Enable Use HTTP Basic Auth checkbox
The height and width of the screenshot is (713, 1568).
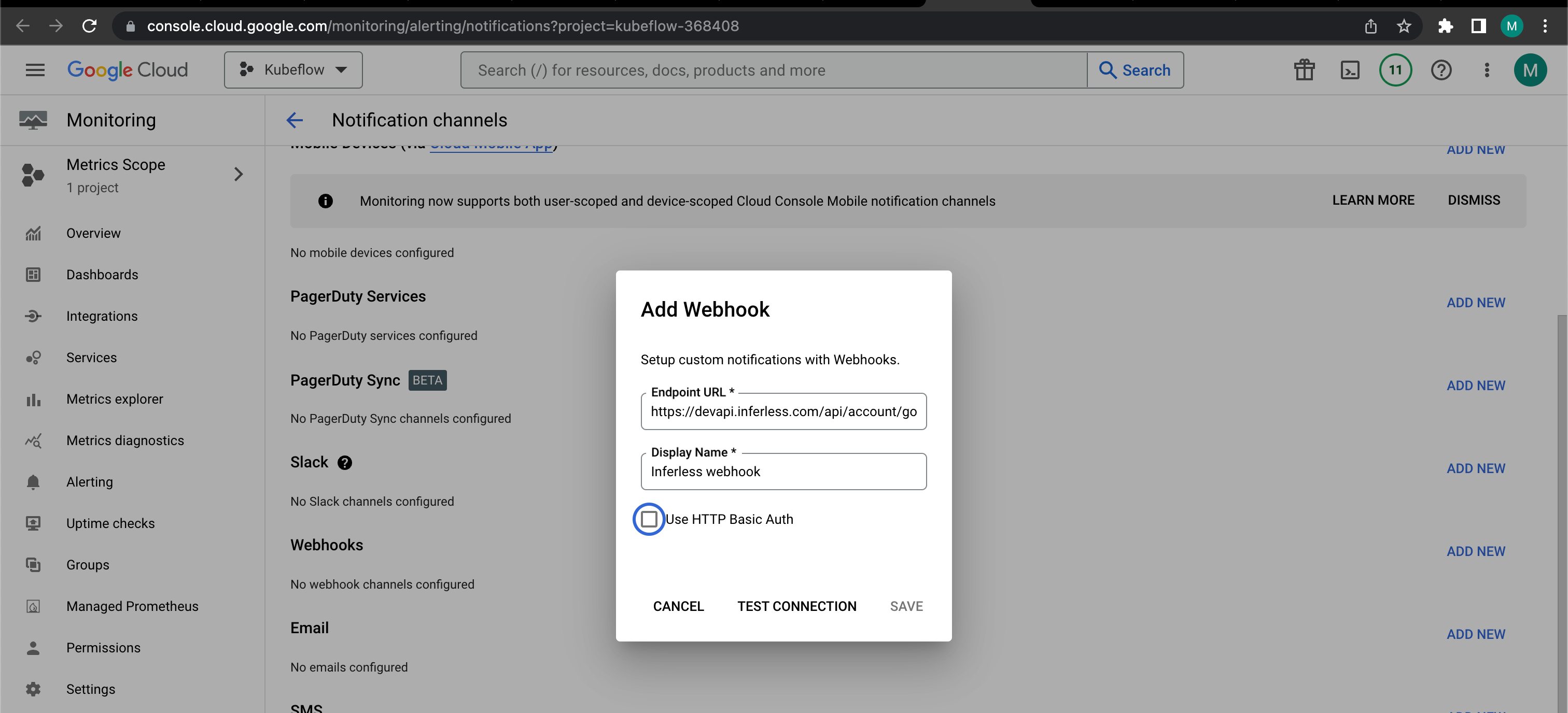click(649, 519)
